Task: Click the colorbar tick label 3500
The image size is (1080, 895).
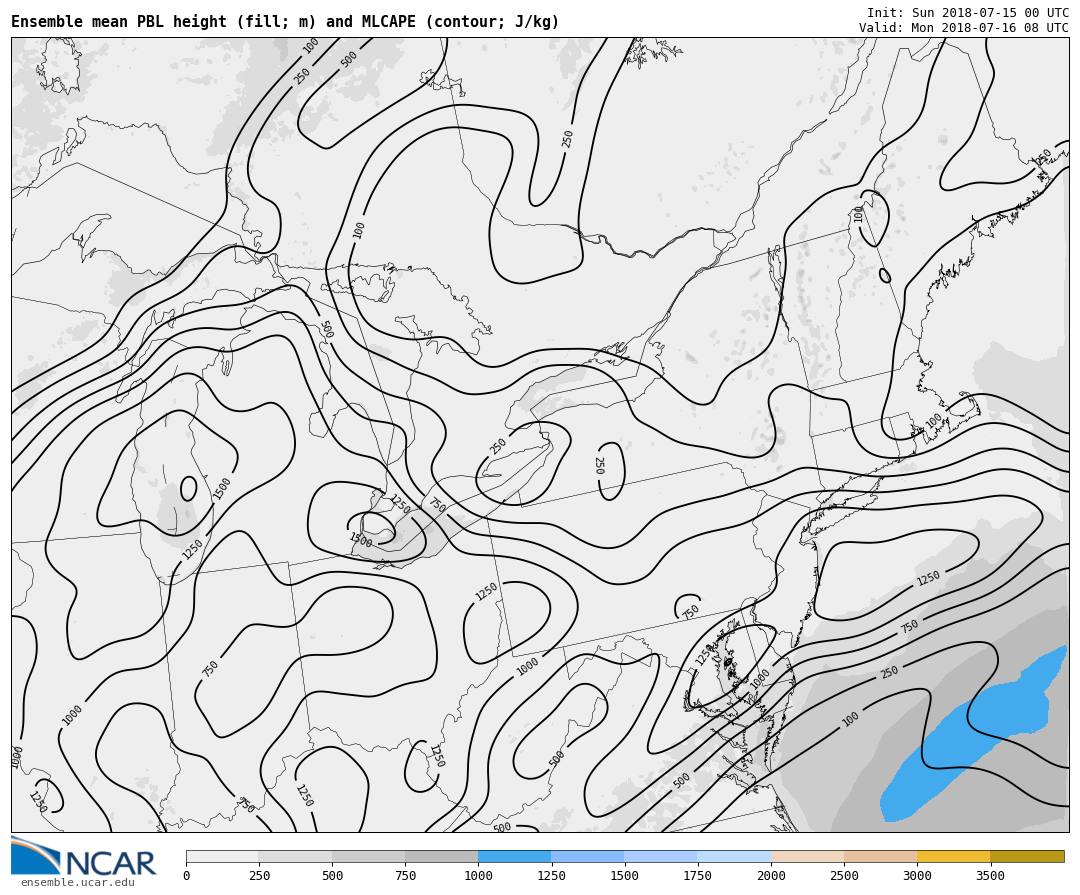Action: [990, 876]
